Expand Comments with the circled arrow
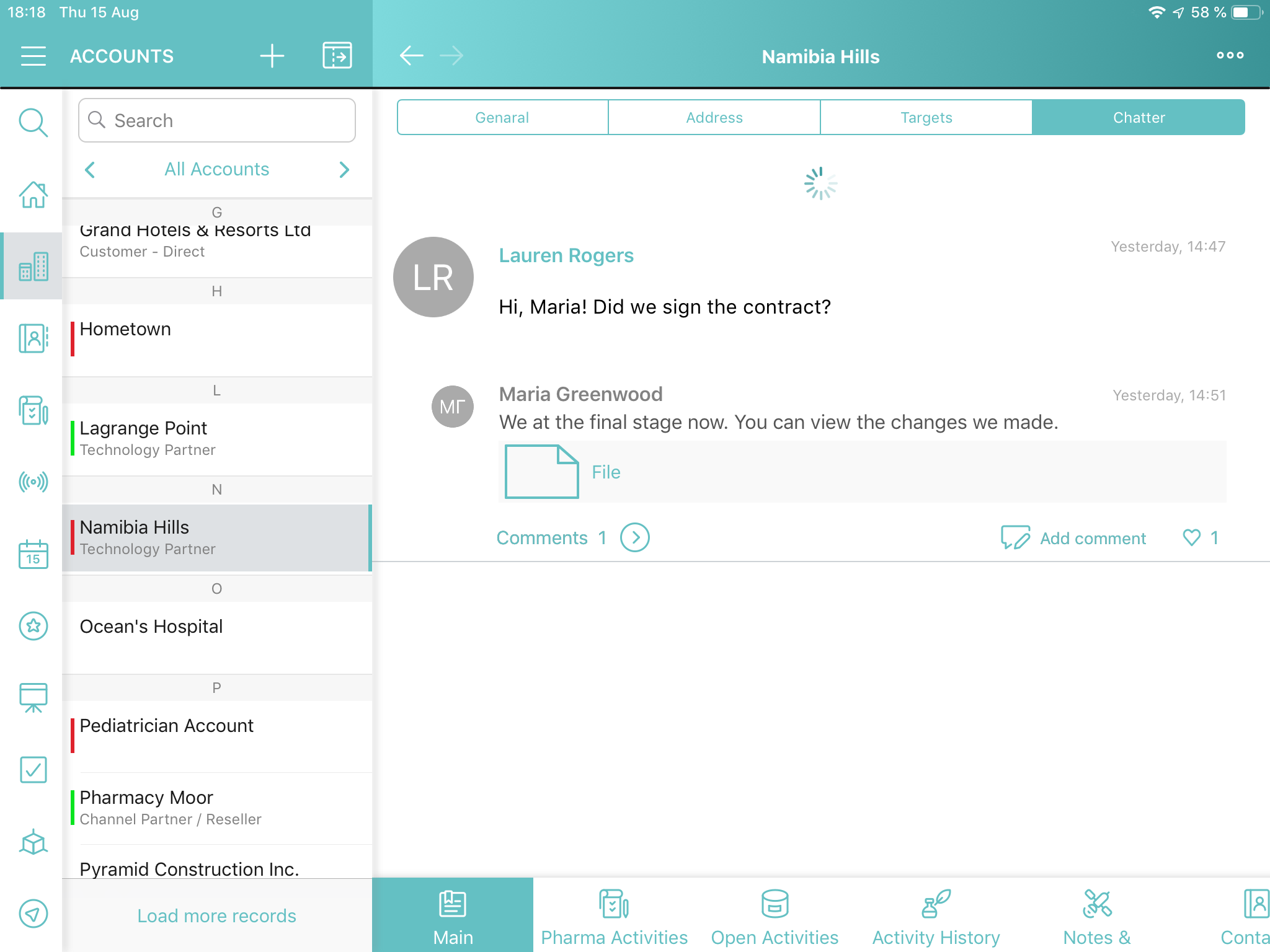 (634, 537)
